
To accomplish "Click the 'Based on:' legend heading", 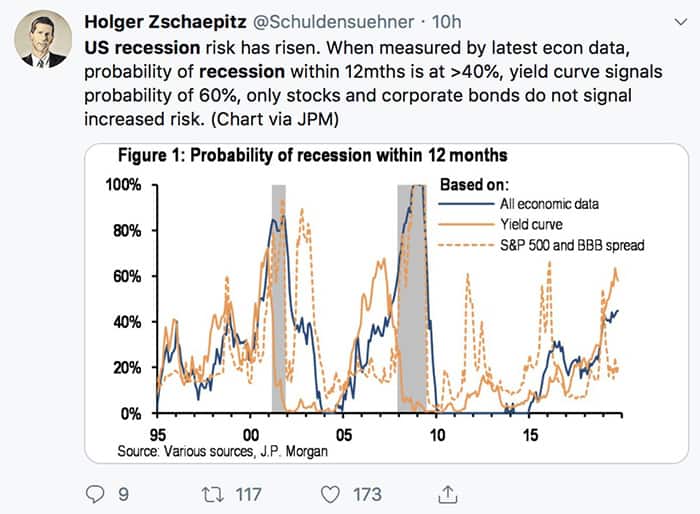I will pos(475,184).
